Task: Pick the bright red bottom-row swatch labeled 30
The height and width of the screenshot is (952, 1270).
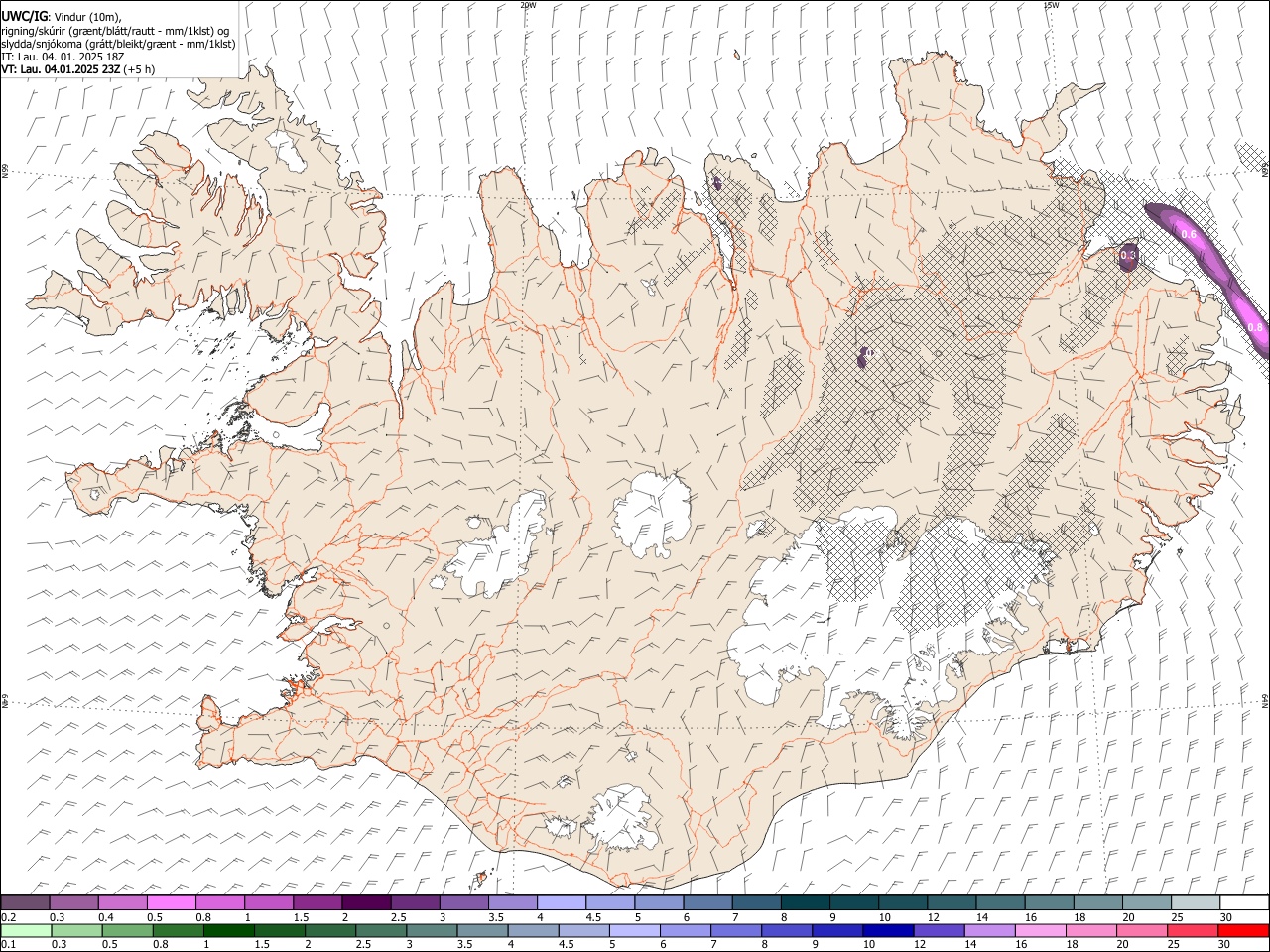Action: 1243,930
